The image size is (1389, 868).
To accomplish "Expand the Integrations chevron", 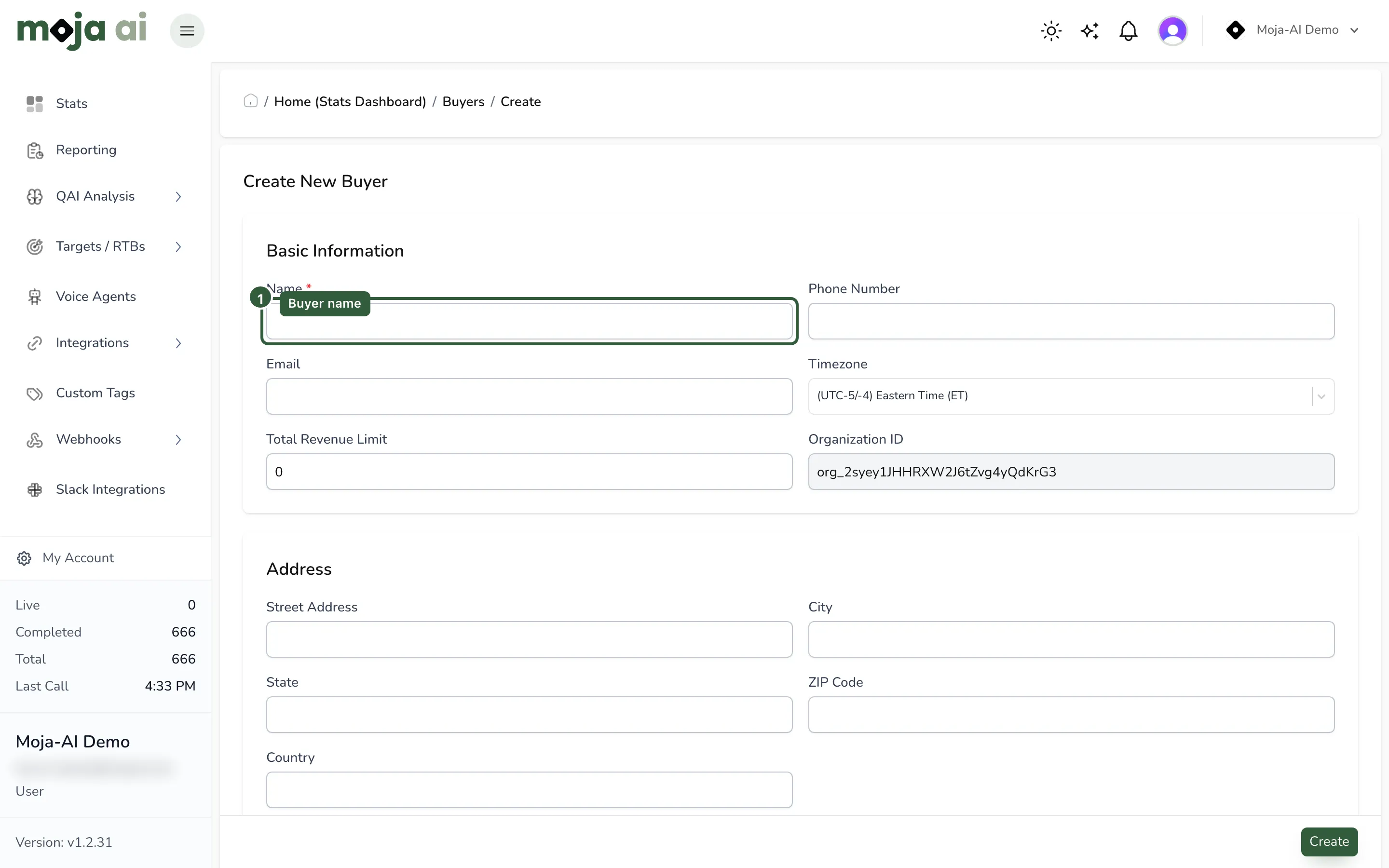I will [178, 343].
